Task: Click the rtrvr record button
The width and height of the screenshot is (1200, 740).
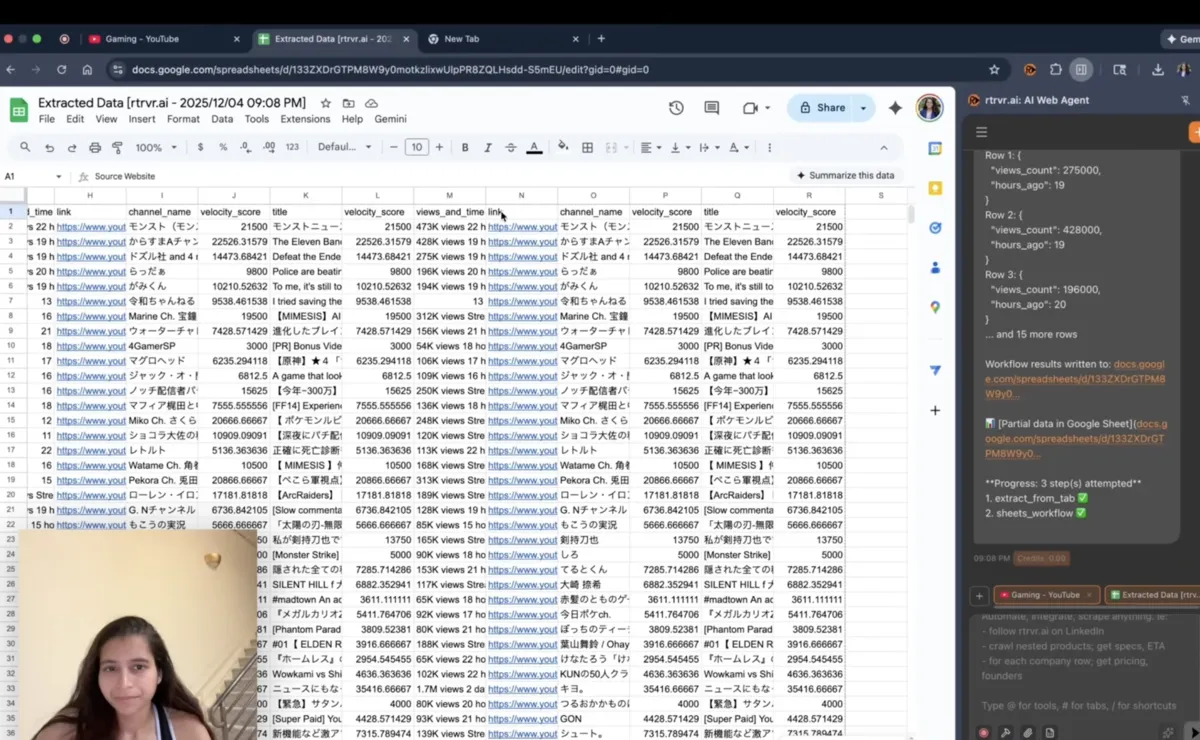Action: (984, 732)
